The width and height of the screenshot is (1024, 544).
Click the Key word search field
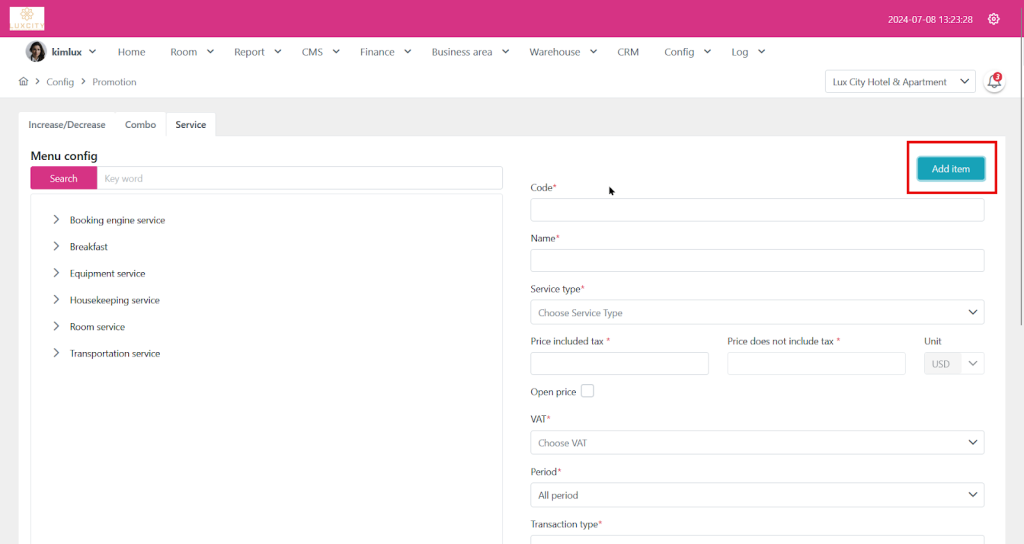[300, 178]
